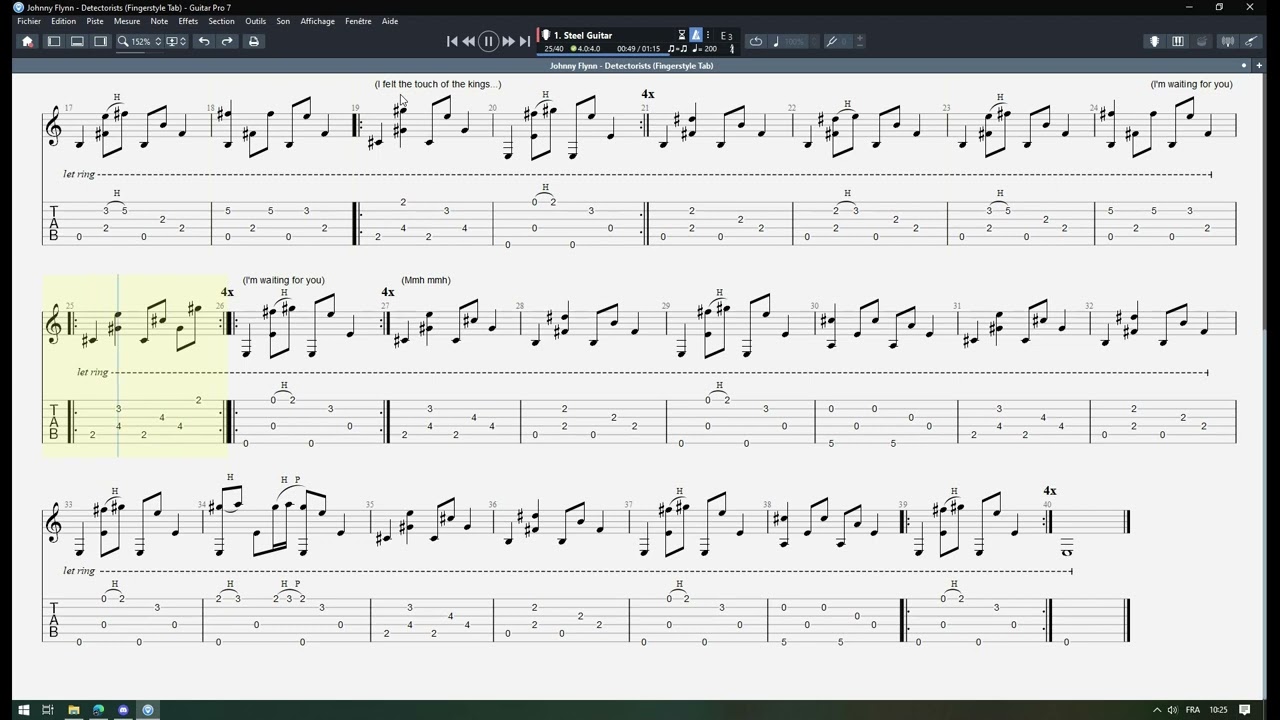Skip forward to the next bar
Screen dimensions: 1280x720
click(508, 41)
